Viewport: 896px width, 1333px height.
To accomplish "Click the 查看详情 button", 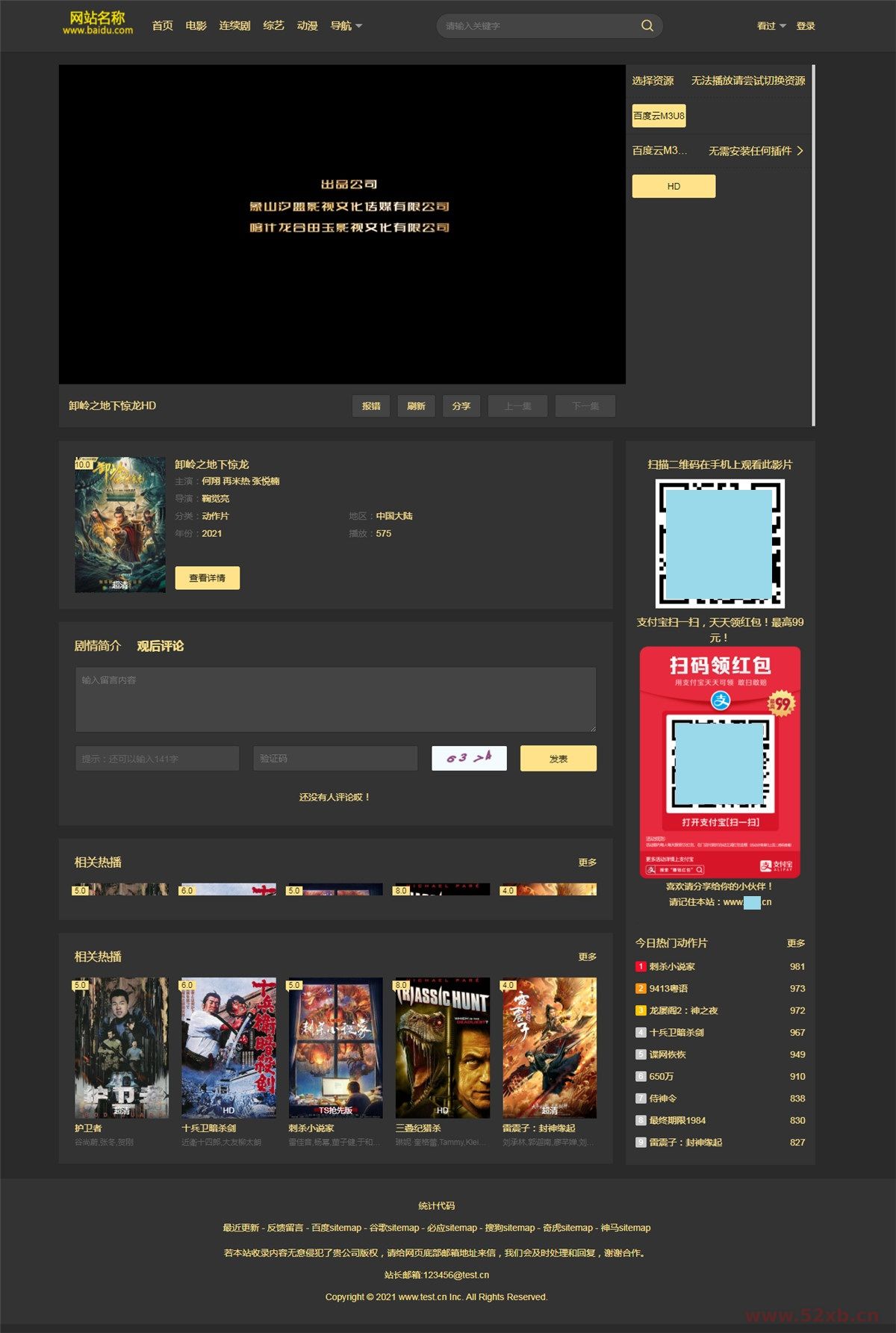I will point(207,578).
